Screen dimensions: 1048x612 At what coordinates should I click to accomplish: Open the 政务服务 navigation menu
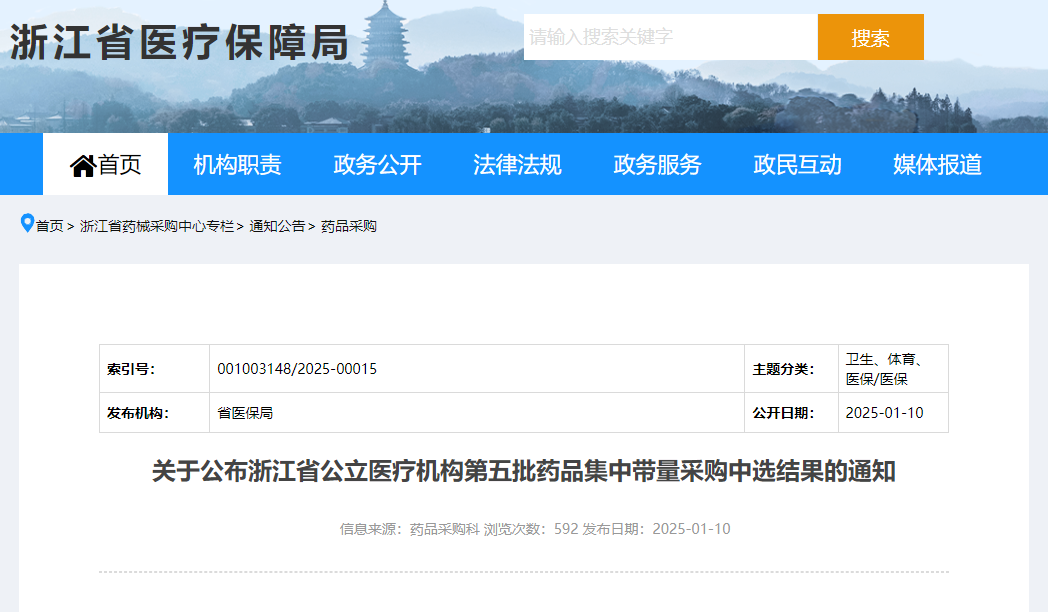[656, 164]
